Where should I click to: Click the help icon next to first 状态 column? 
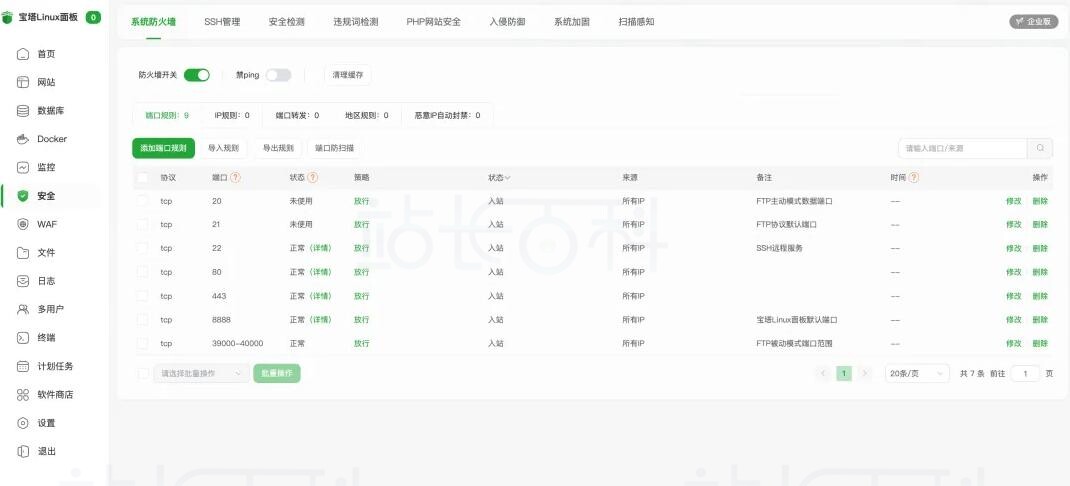click(x=313, y=177)
